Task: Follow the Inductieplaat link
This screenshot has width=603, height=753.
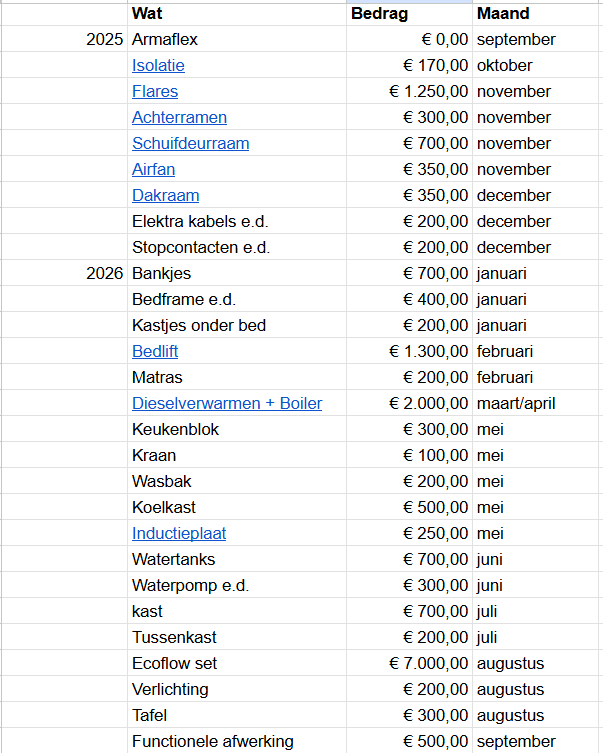Action: (x=179, y=534)
